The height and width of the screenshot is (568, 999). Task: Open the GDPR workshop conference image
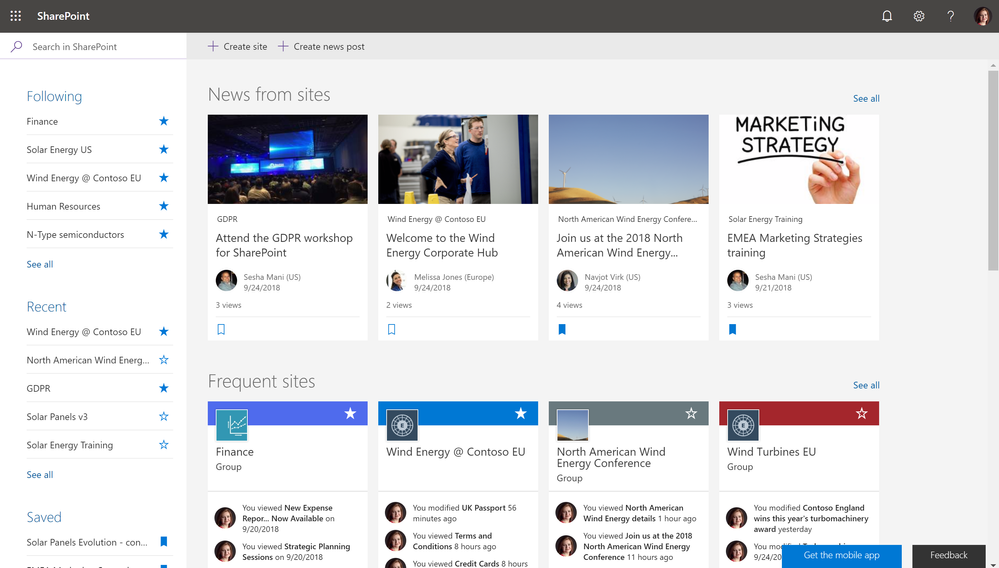287,159
